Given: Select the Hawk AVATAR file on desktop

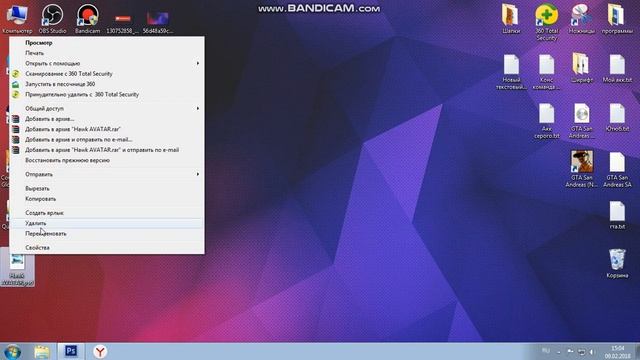Looking at the screenshot, I should (17, 268).
